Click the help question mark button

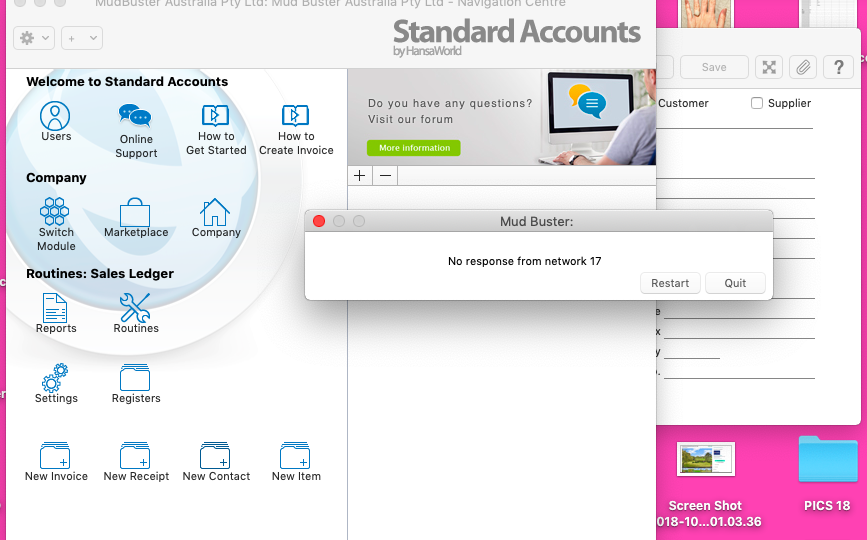point(838,67)
